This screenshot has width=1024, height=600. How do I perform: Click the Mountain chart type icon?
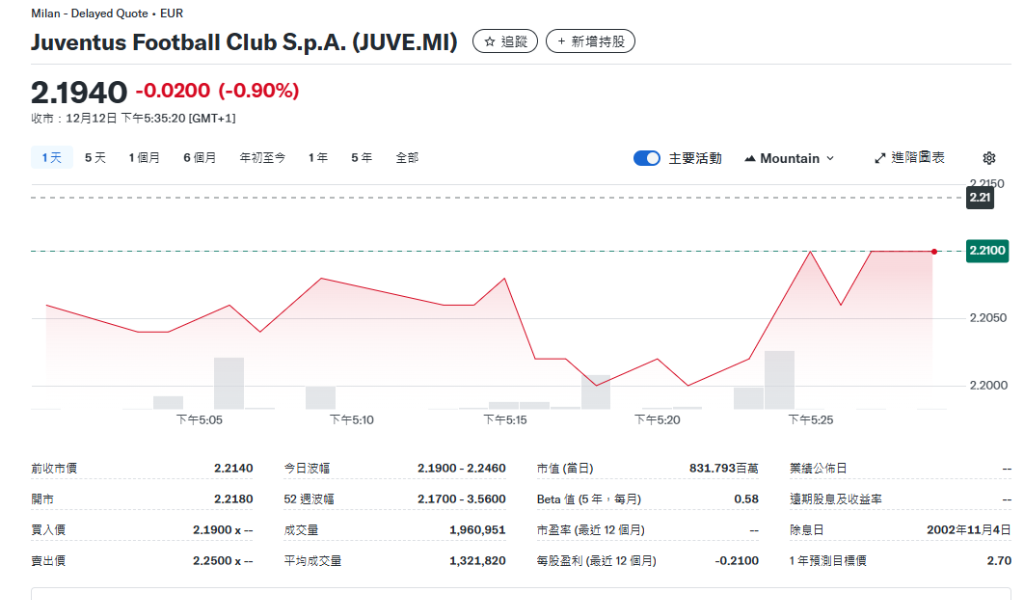tap(750, 159)
